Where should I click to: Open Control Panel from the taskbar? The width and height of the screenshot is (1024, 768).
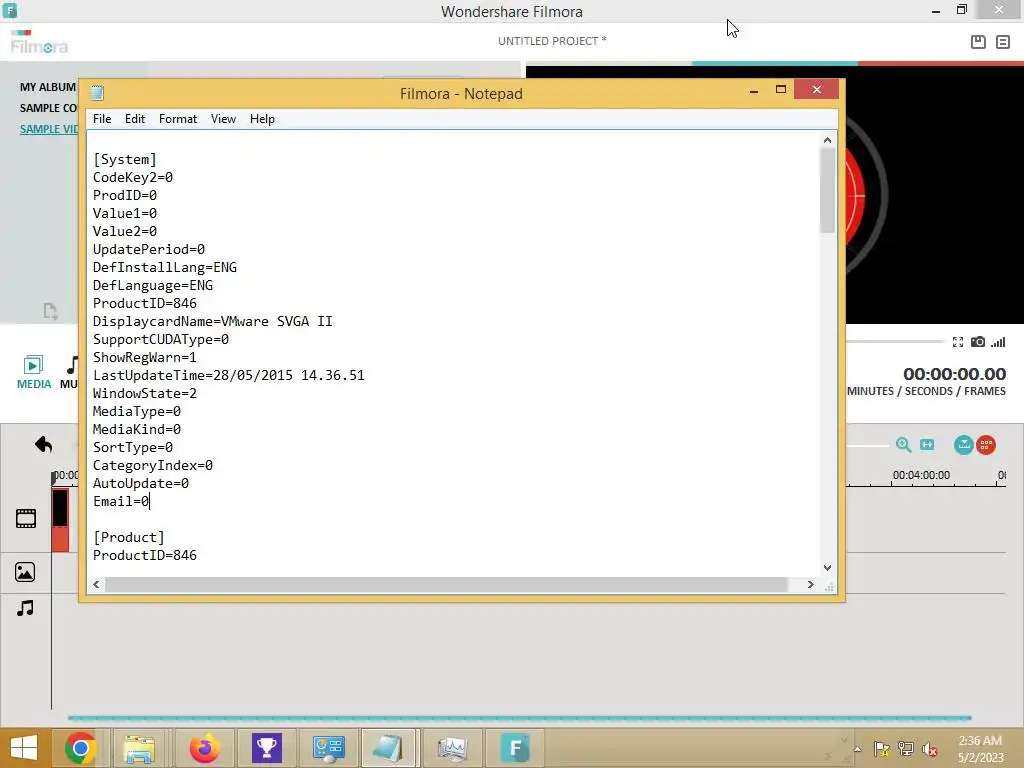pos(328,748)
